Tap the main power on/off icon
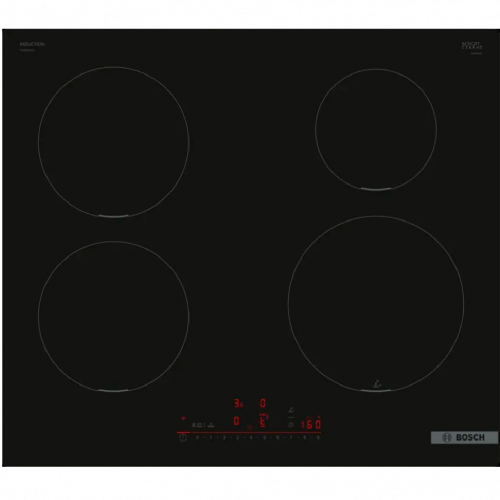 click(183, 438)
